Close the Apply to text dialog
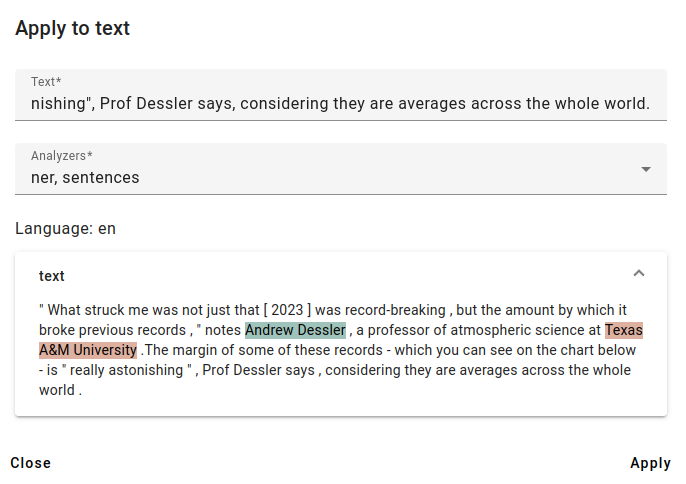686x484 pixels. 31,463
